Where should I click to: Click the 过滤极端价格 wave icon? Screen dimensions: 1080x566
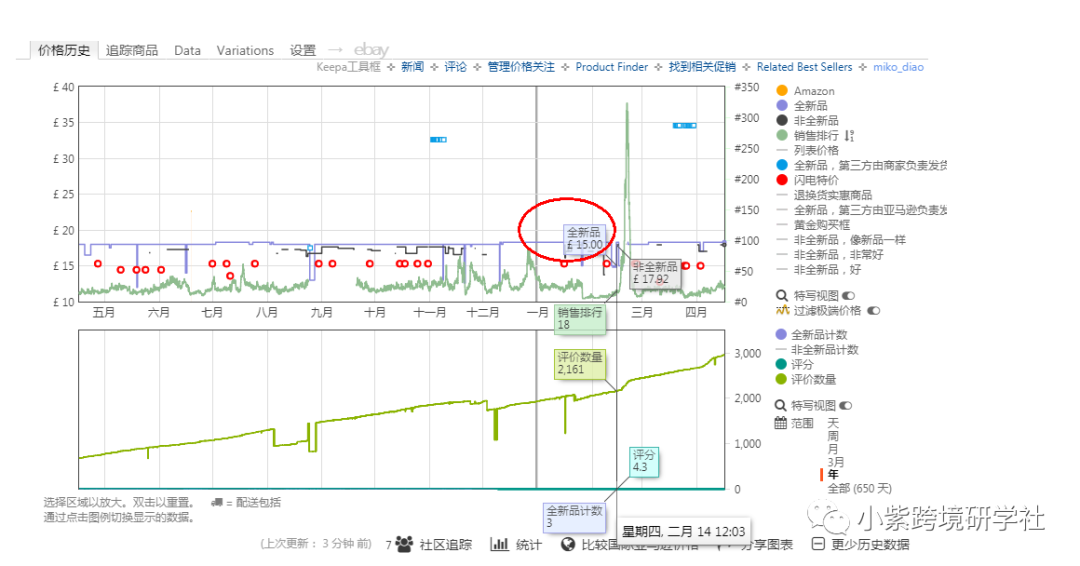782,311
